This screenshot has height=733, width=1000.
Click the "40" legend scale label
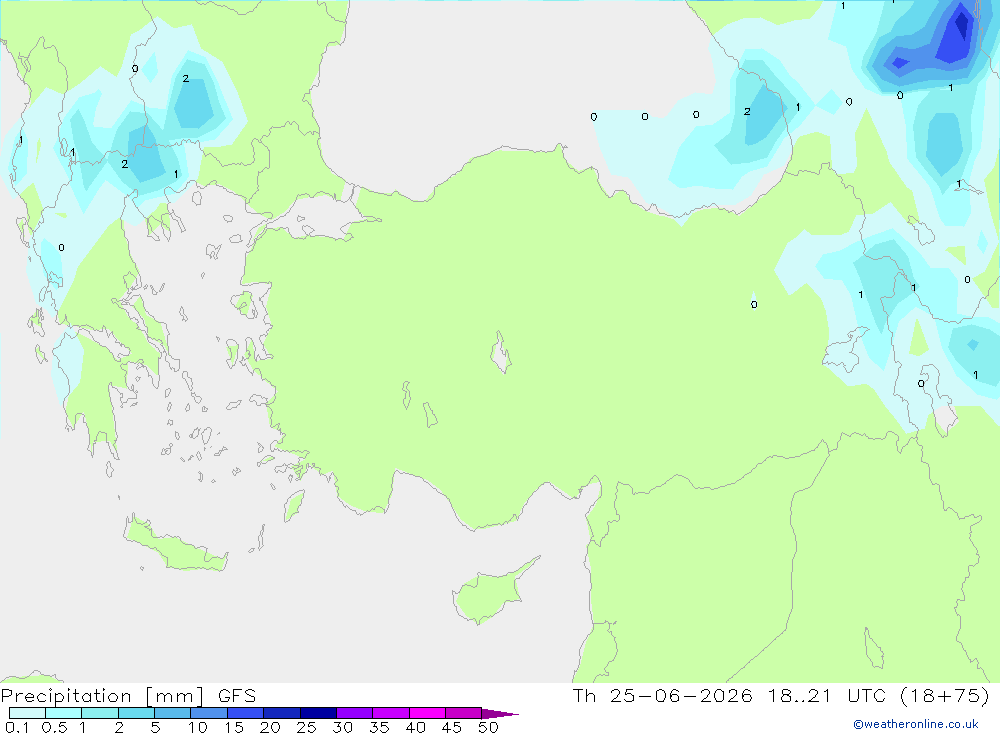[x=416, y=727]
